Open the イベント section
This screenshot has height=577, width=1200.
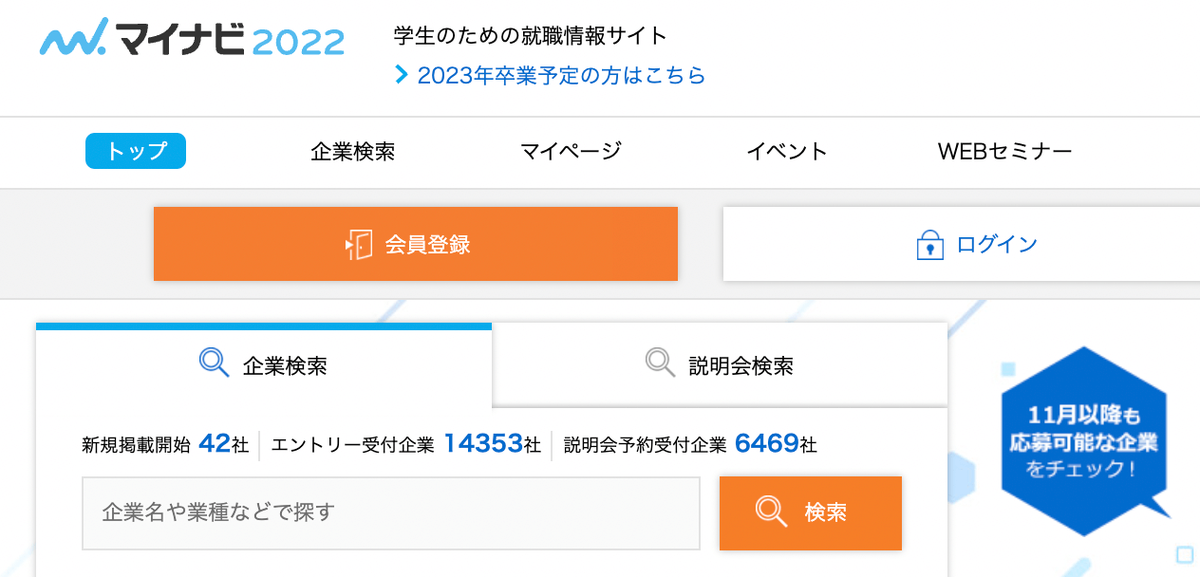pyautogui.click(x=788, y=151)
